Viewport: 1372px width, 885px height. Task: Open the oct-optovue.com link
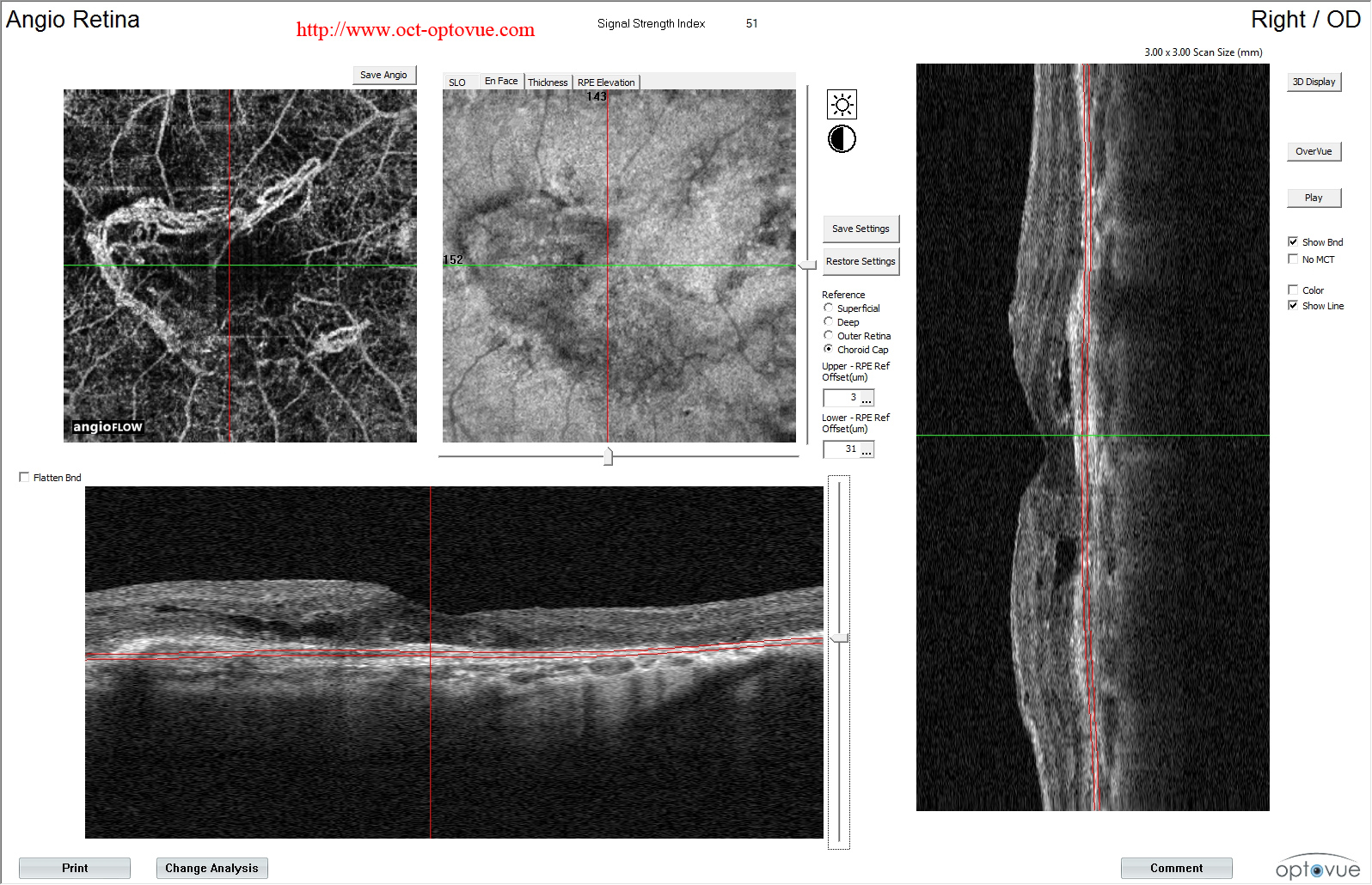coord(415,29)
